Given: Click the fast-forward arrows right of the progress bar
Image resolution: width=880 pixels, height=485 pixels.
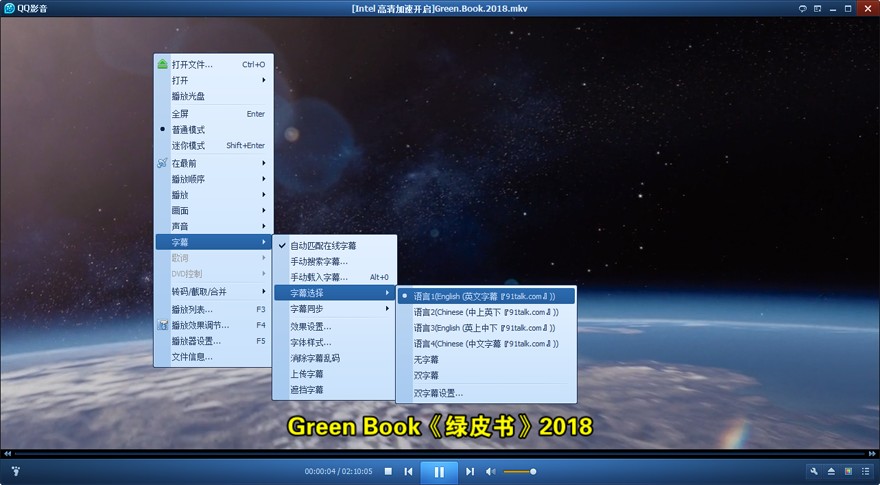Looking at the screenshot, I should pyautogui.click(x=872, y=454).
